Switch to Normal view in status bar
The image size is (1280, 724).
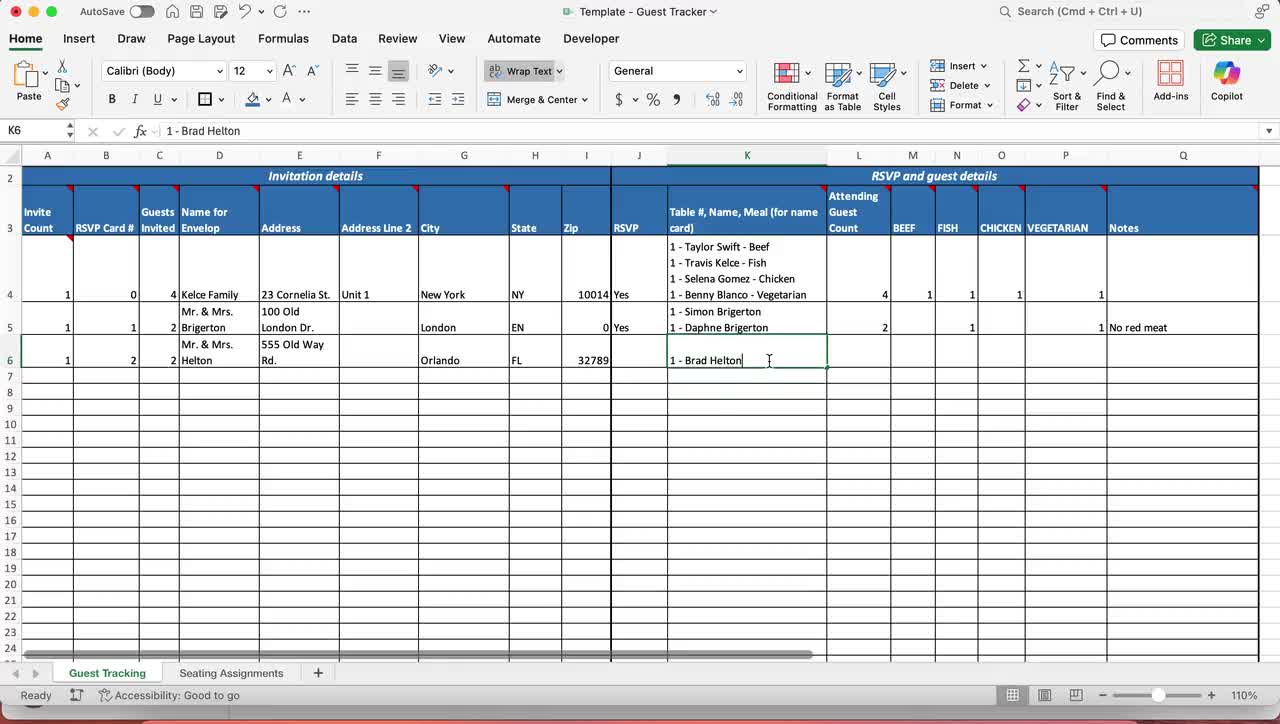tap(1013, 695)
